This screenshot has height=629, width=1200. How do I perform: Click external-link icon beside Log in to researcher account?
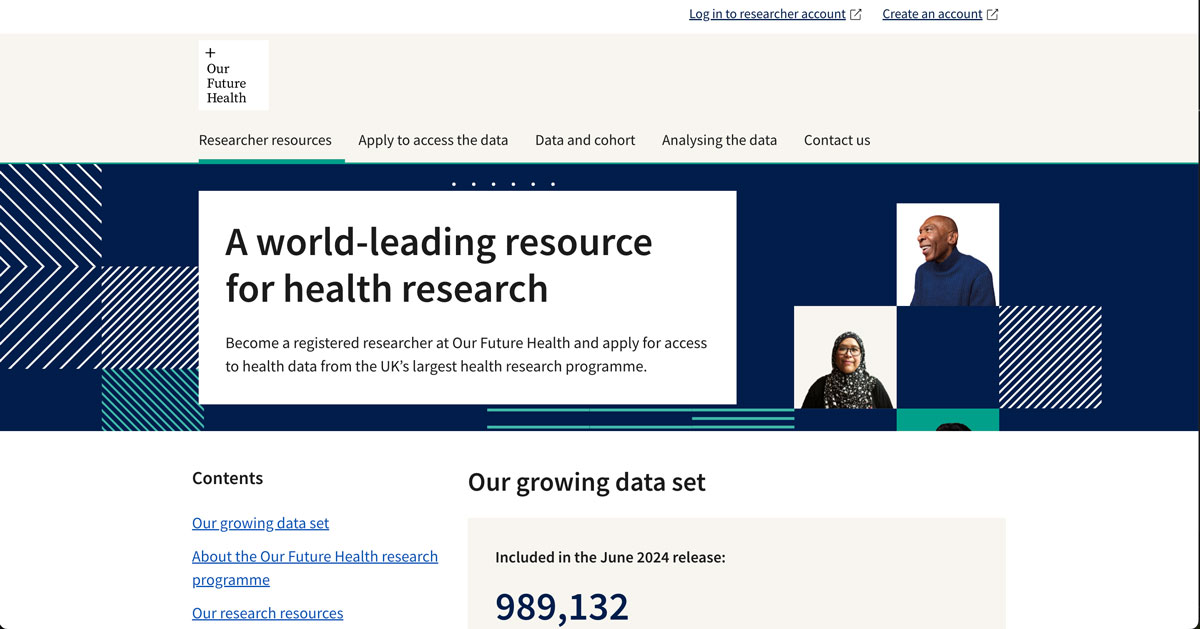856,14
